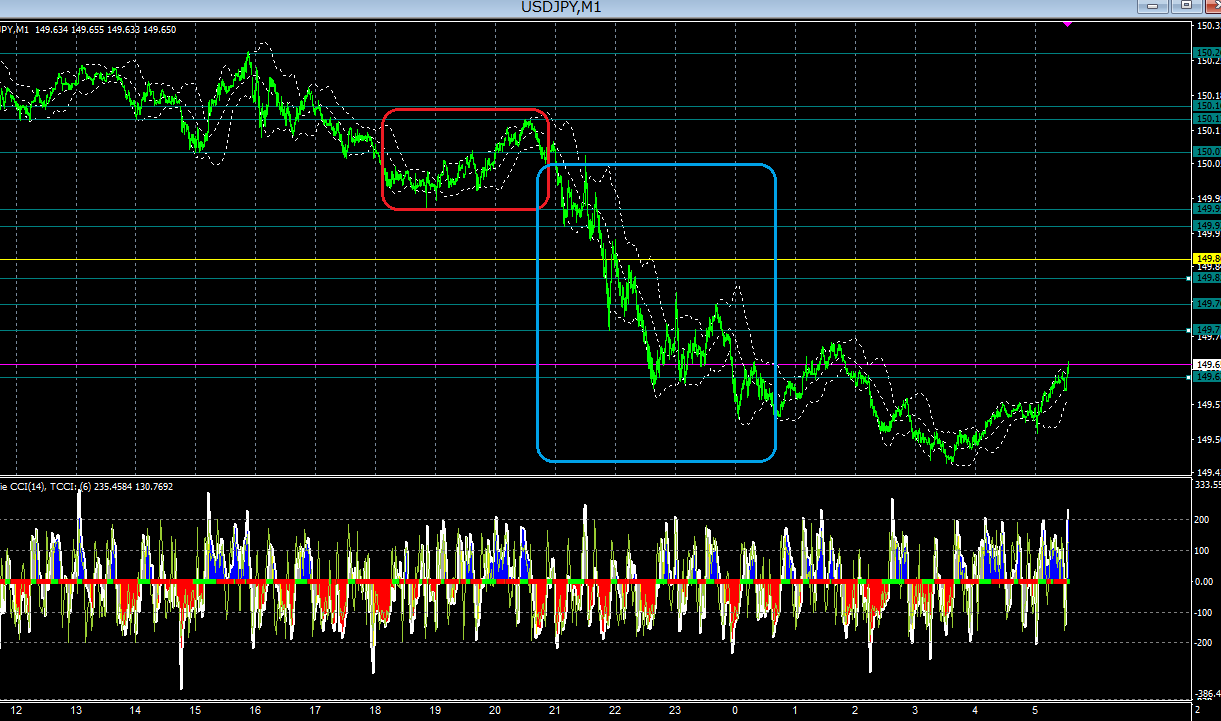The height and width of the screenshot is (721, 1221).
Task: Click hour 19 on the time axis
Action: point(436,711)
